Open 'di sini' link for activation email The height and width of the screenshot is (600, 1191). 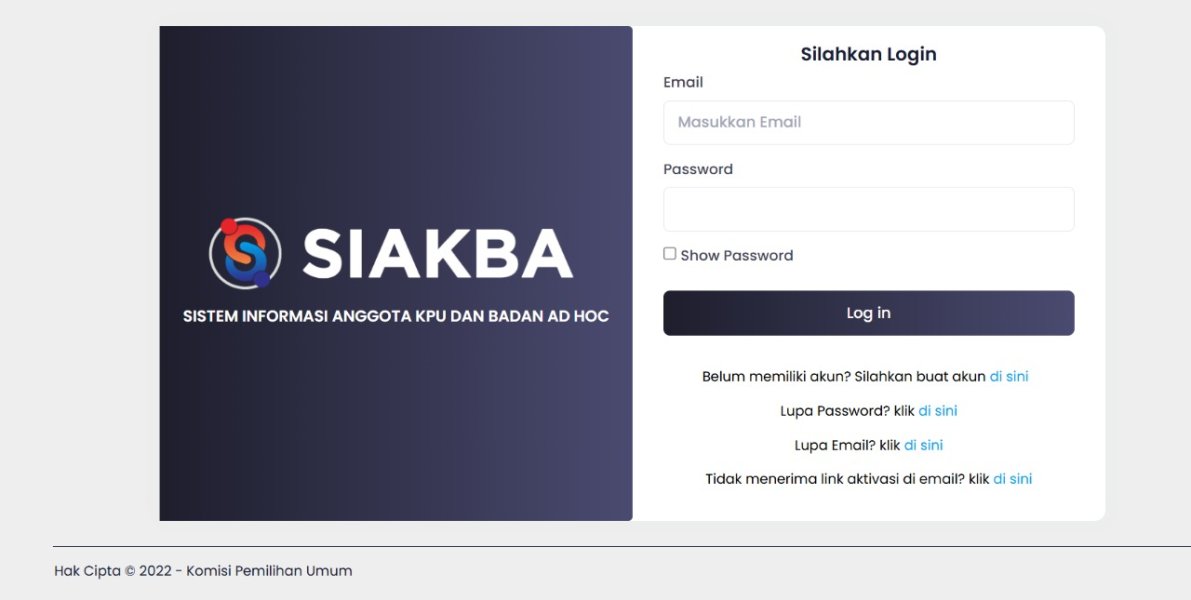pos(1012,479)
